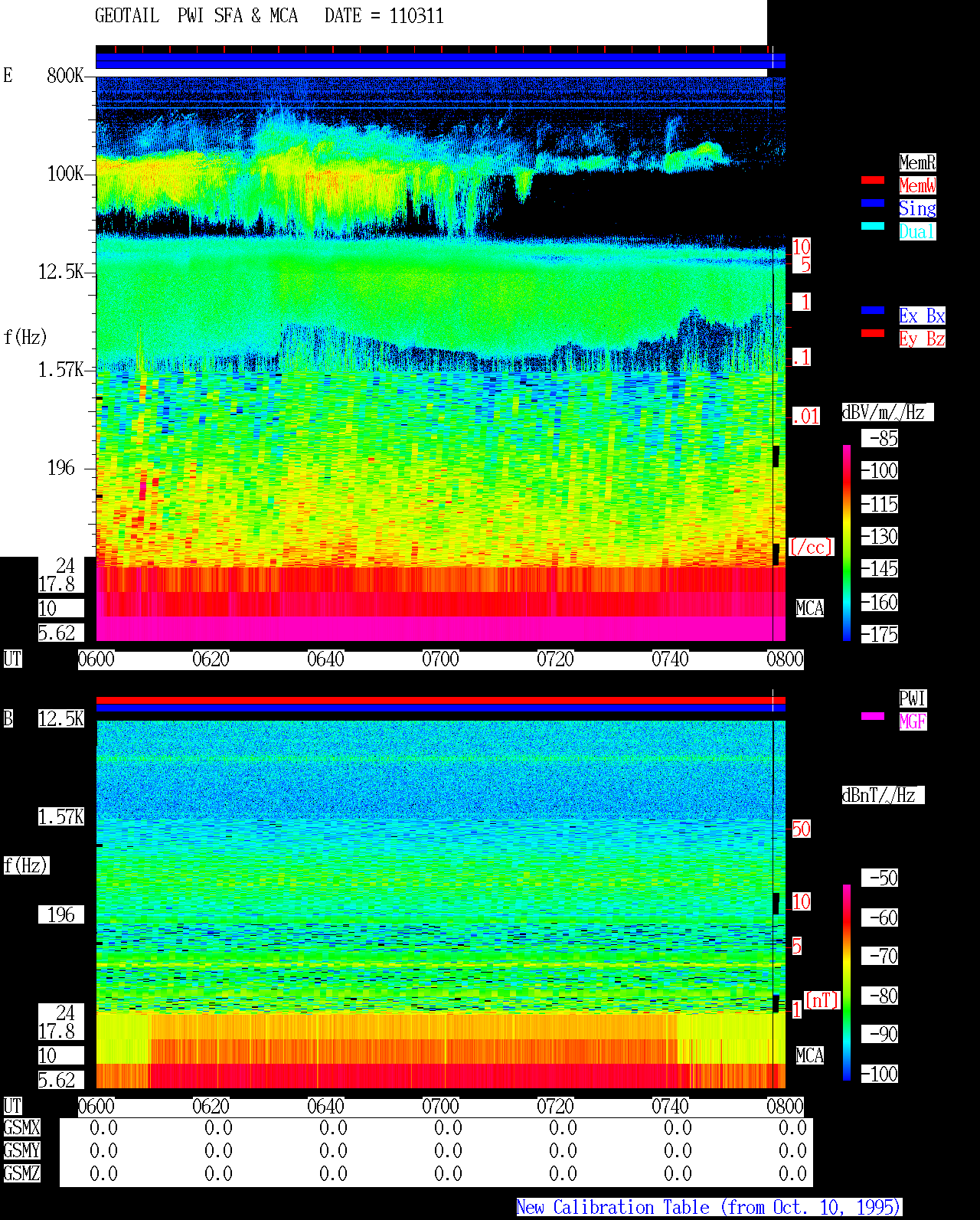Click the "-85" color scale value
The height and width of the screenshot is (1220, 980).
[x=880, y=438]
